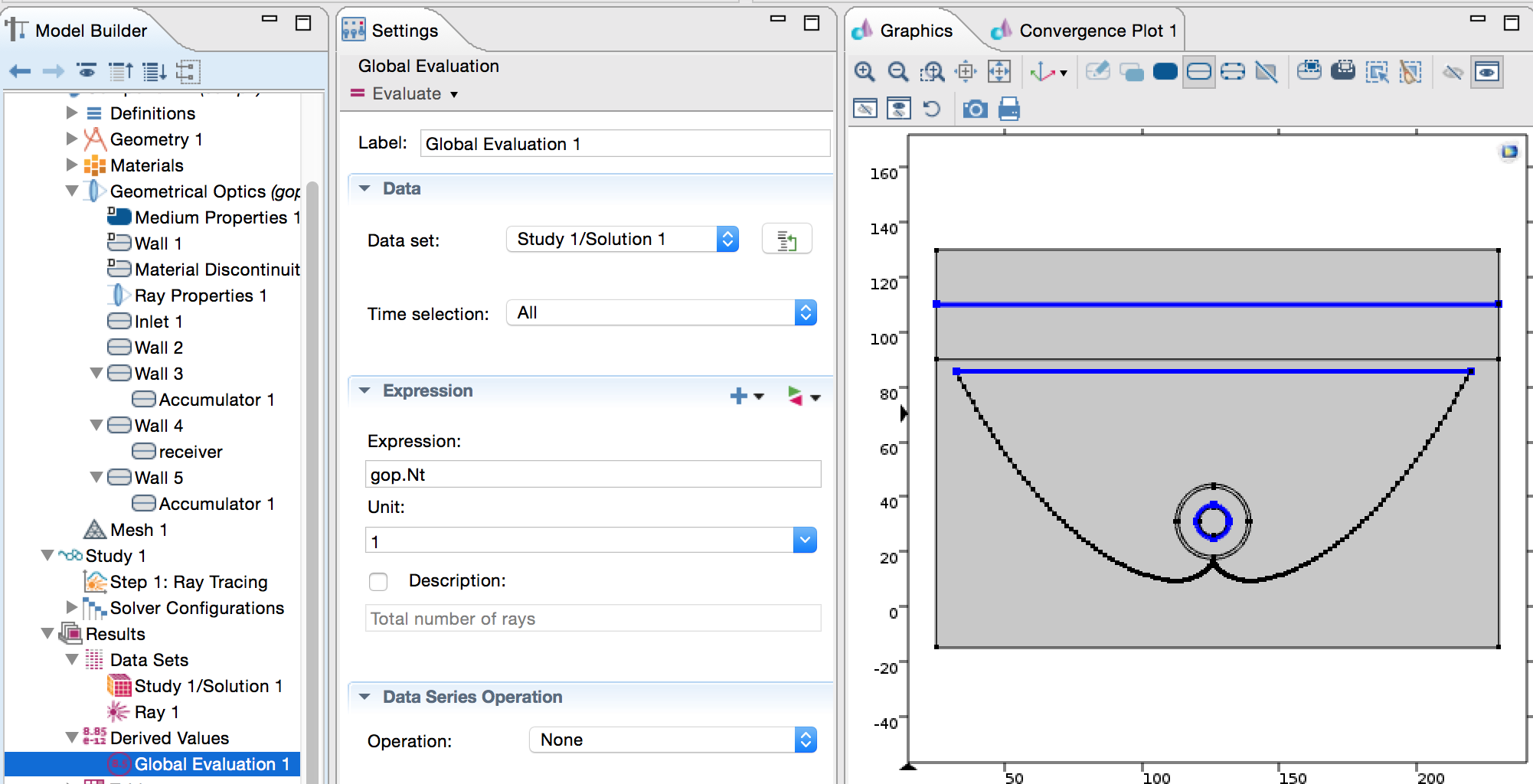Click the Expression input field

click(593, 475)
